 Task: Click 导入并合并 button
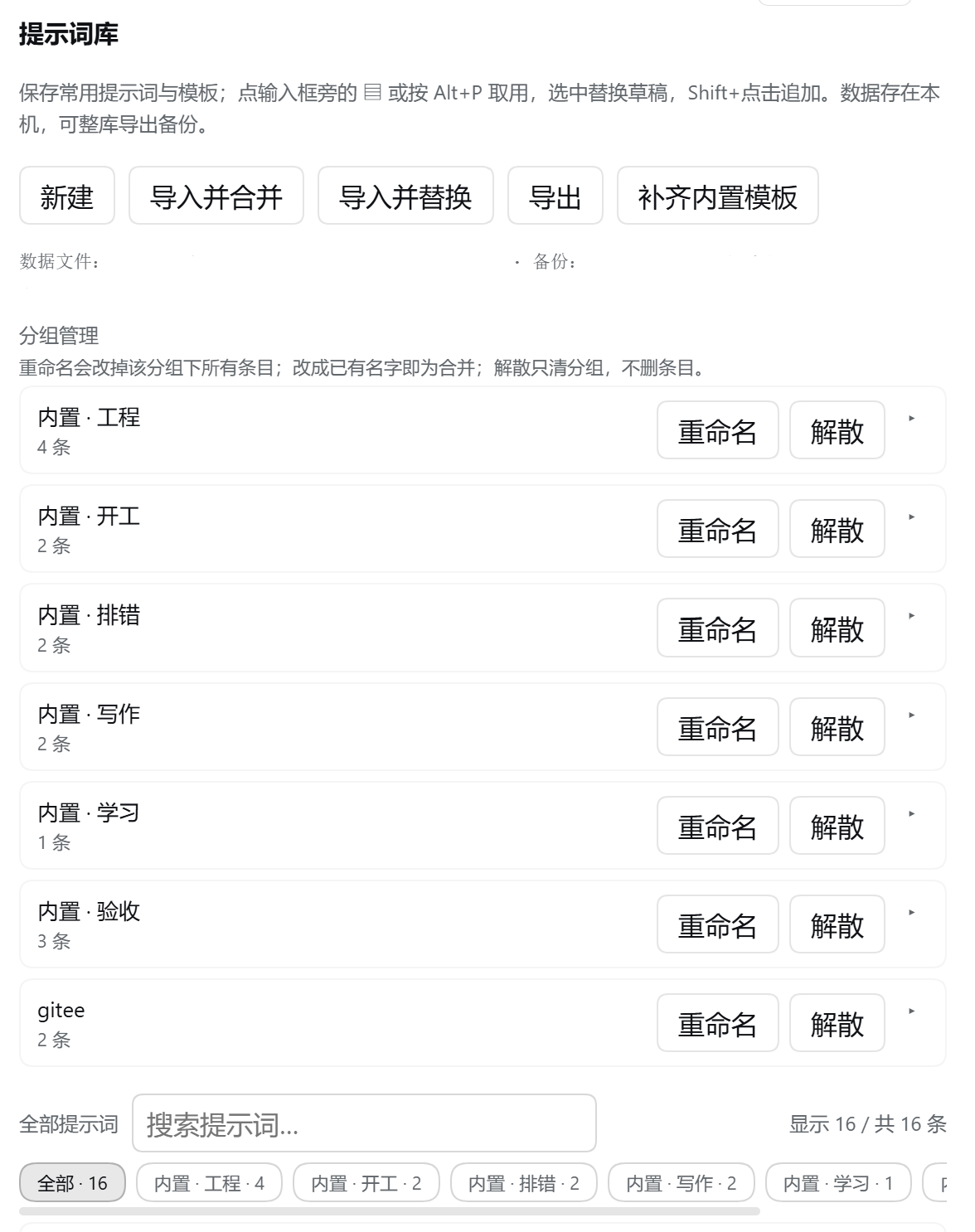[x=216, y=196]
